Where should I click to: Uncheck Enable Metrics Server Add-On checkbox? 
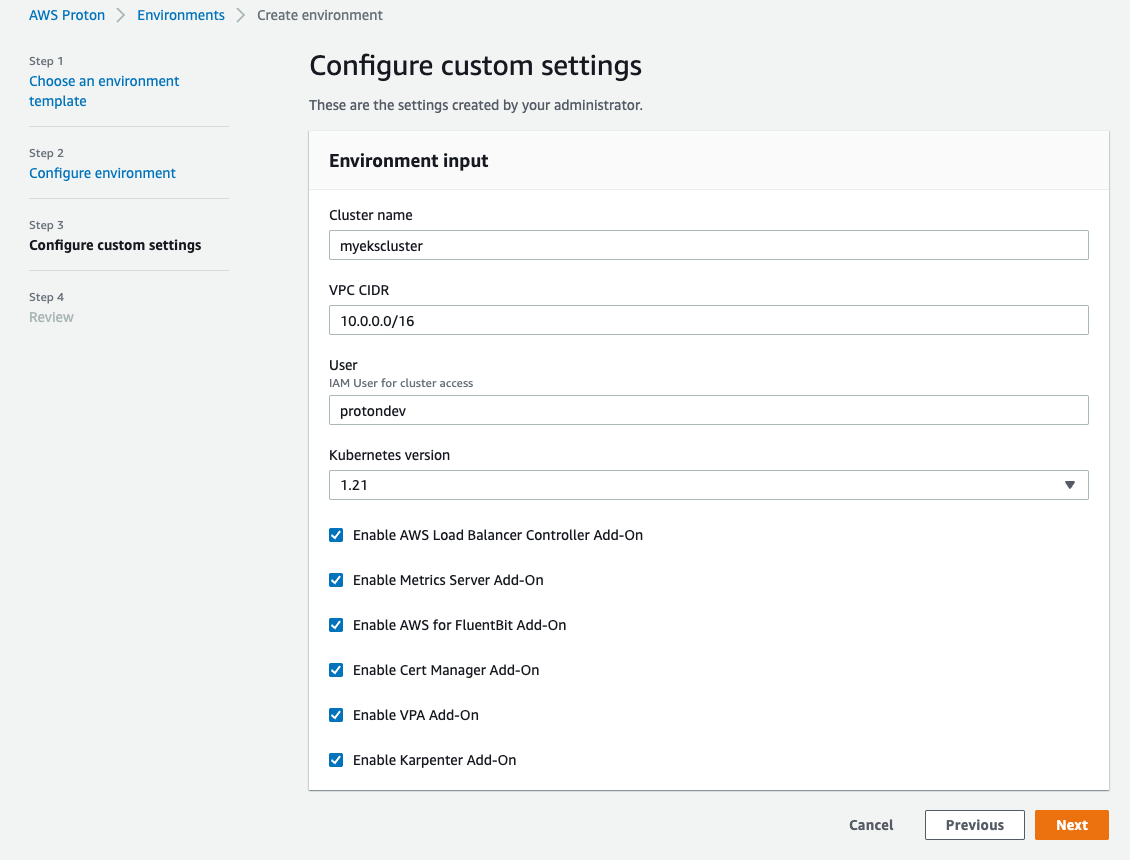click(336, 580)
